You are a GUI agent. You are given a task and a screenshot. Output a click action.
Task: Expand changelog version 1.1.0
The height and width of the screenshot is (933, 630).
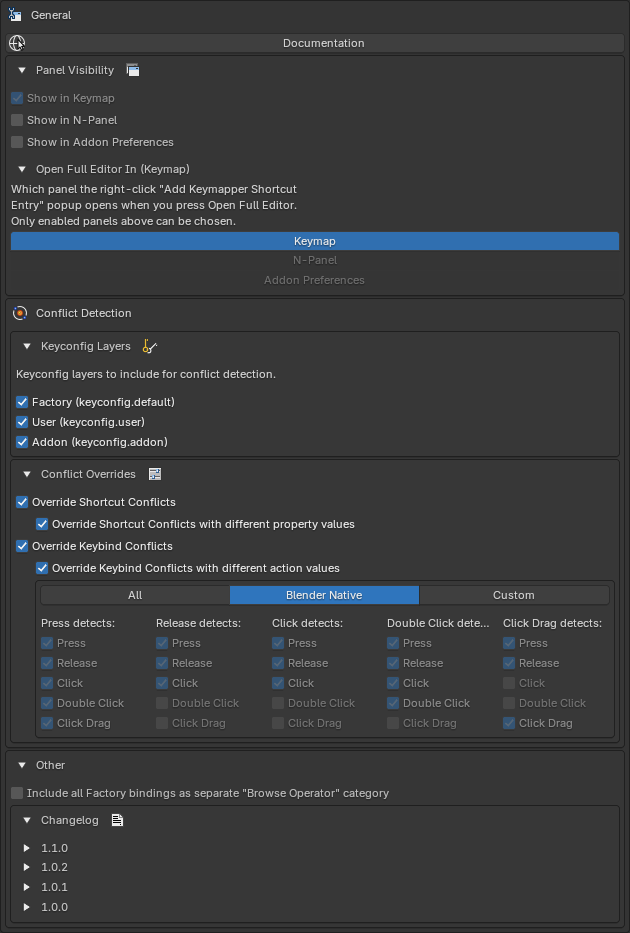point(27,848)
